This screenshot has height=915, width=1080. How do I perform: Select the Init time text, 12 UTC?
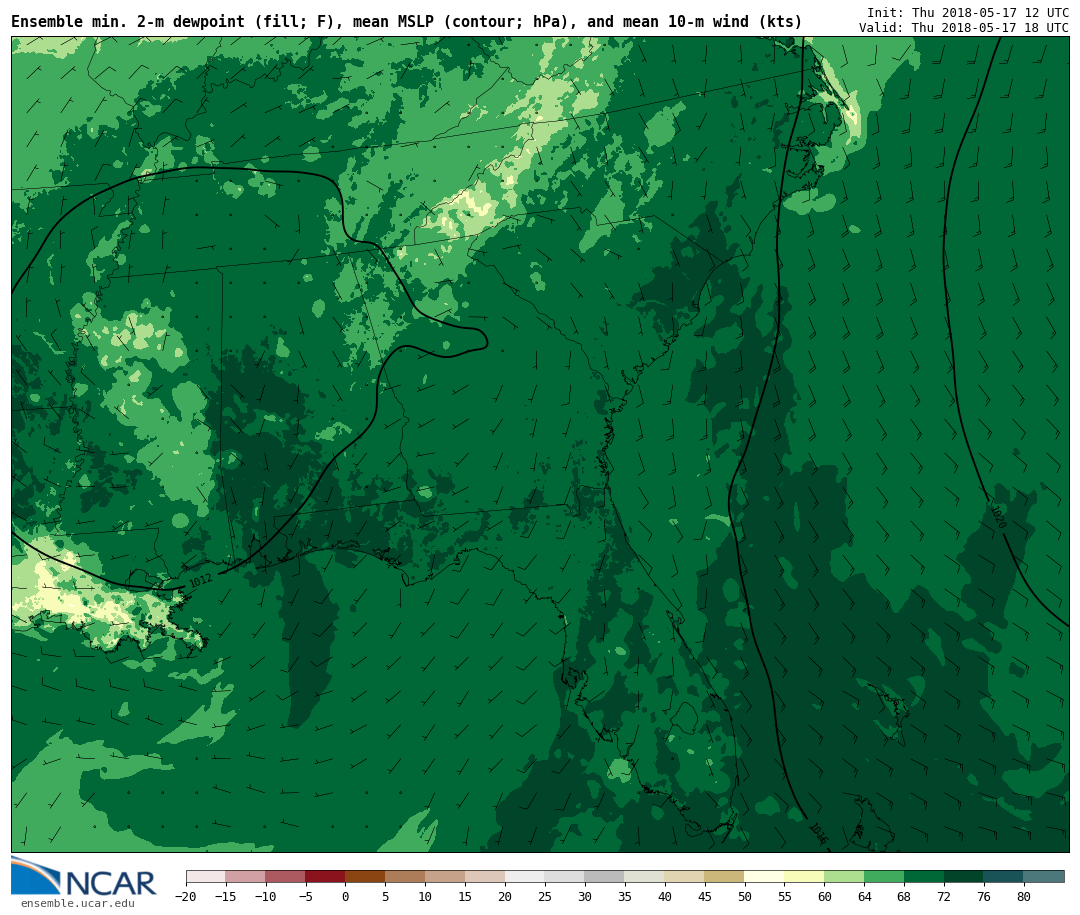[x=968, y=12]
